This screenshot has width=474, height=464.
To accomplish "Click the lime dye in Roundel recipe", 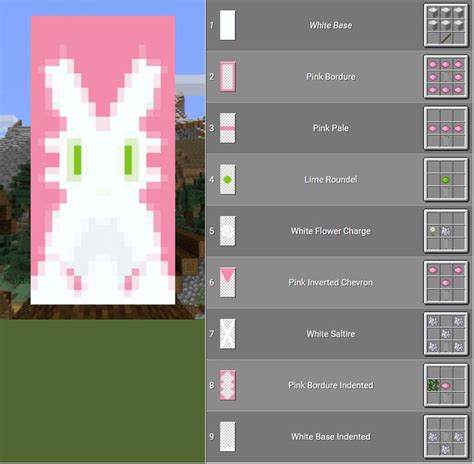I will click(446, 180).
